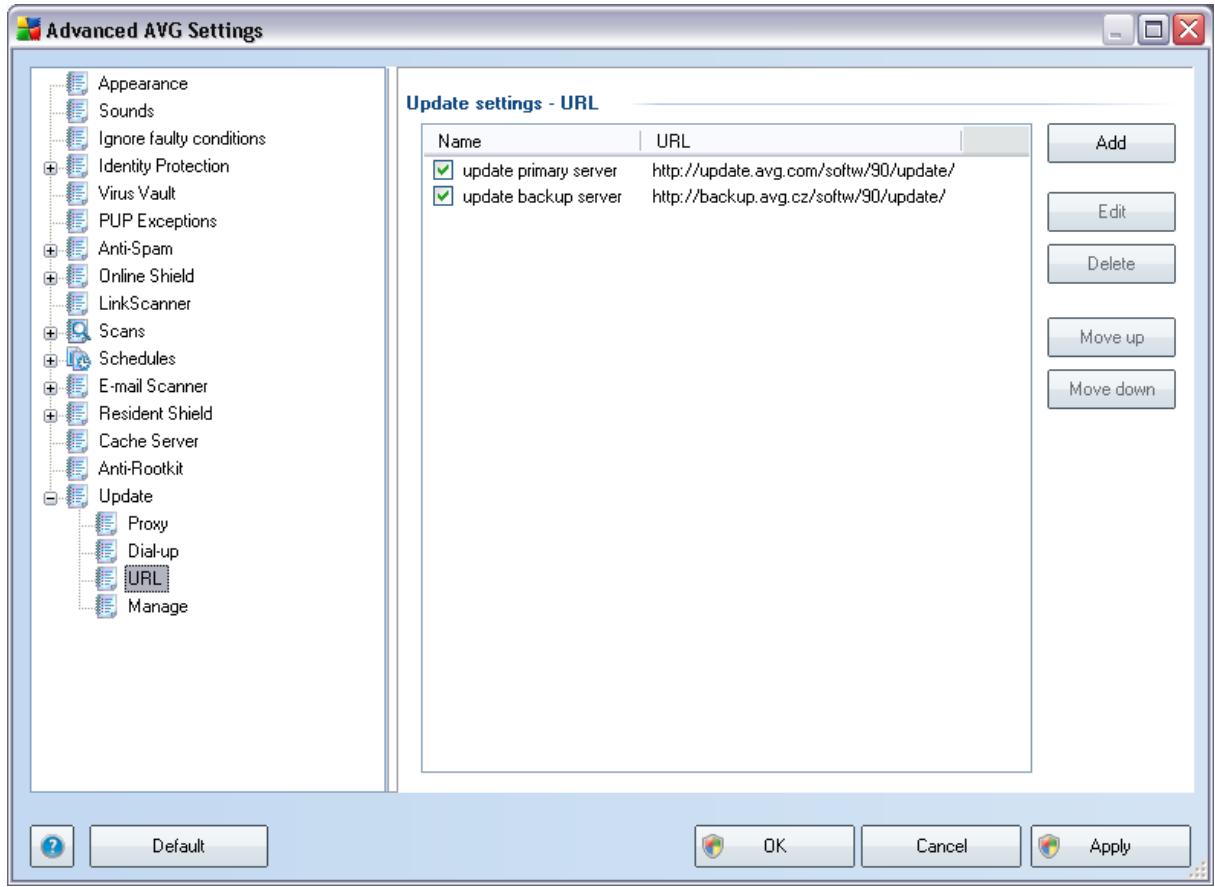Open the Virus Vault settings
The height and width of the screenshot is (887, 1215).
click(137, 193)
